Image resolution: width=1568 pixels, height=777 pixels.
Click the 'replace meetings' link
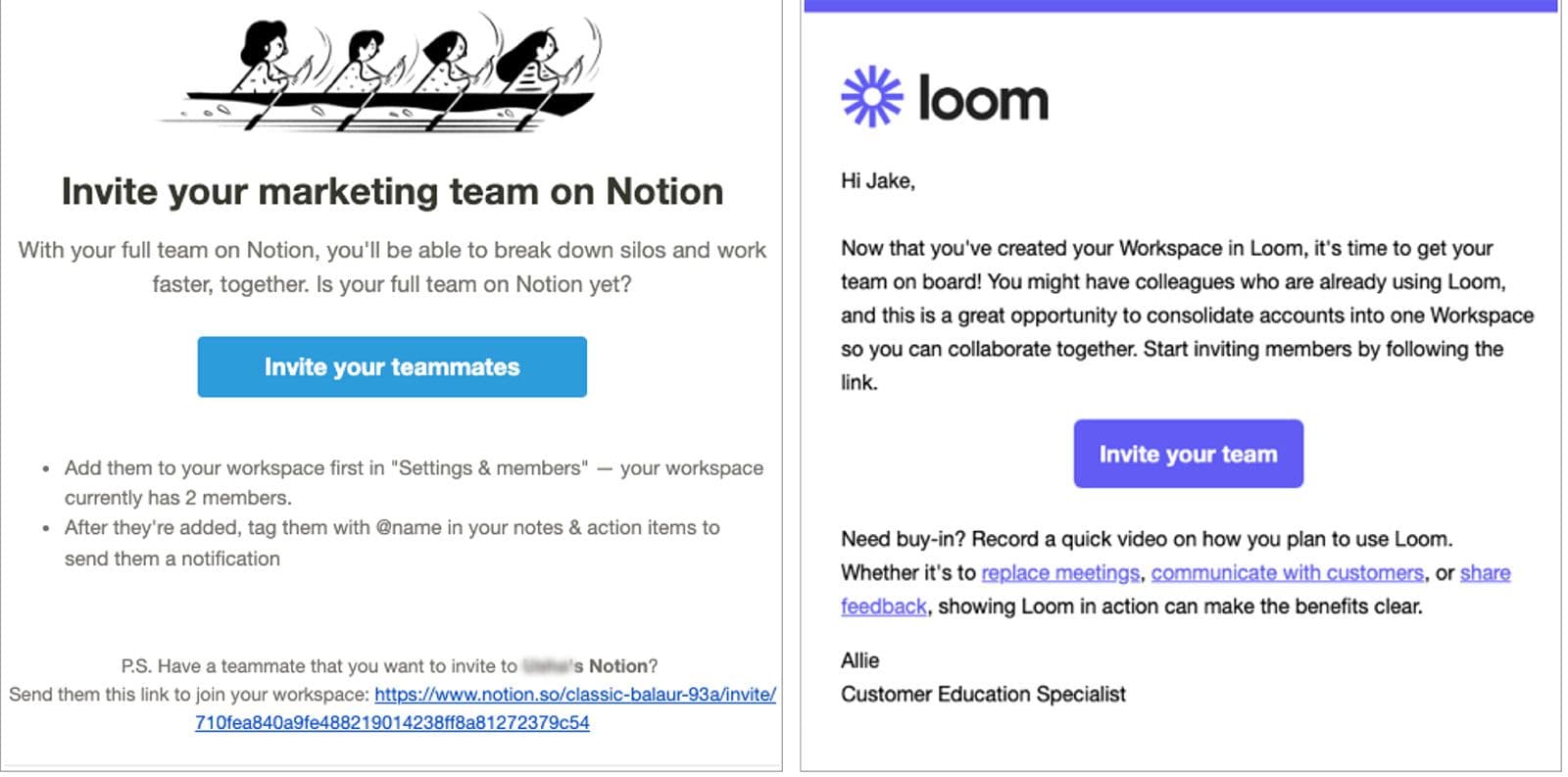coord(1060,572)
